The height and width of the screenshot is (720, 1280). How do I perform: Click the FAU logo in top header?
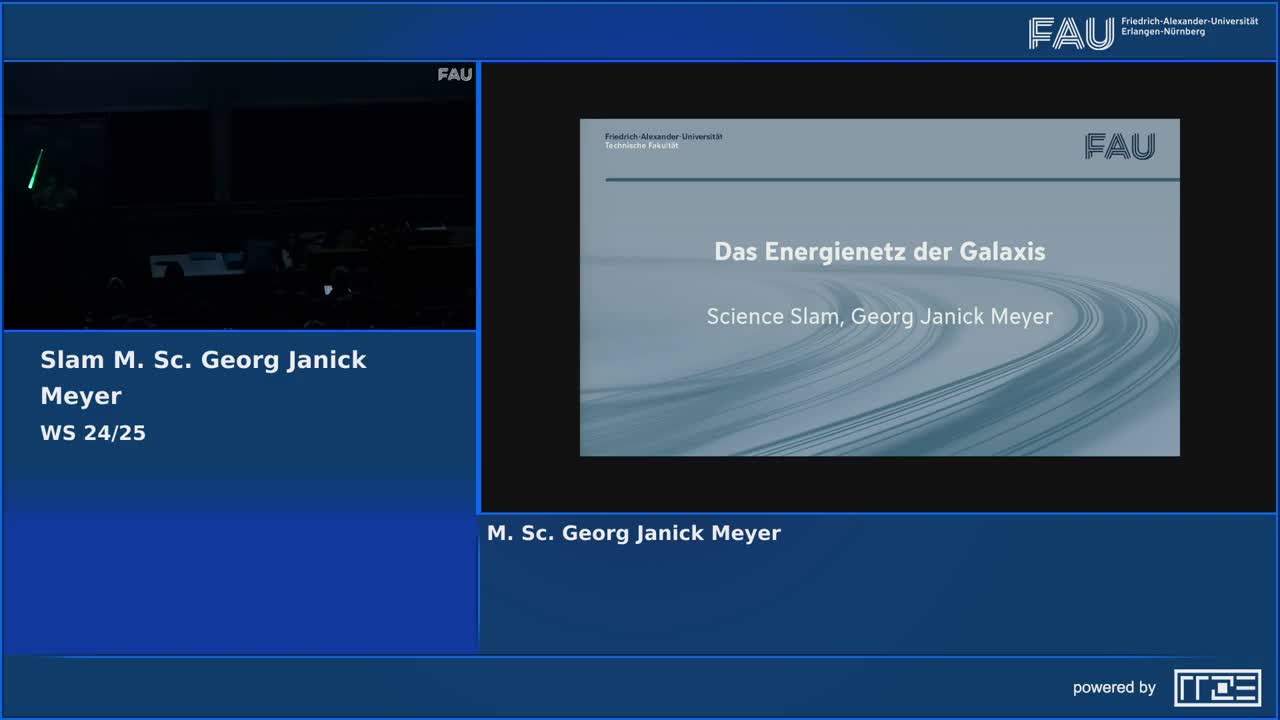coord(1070,33)
